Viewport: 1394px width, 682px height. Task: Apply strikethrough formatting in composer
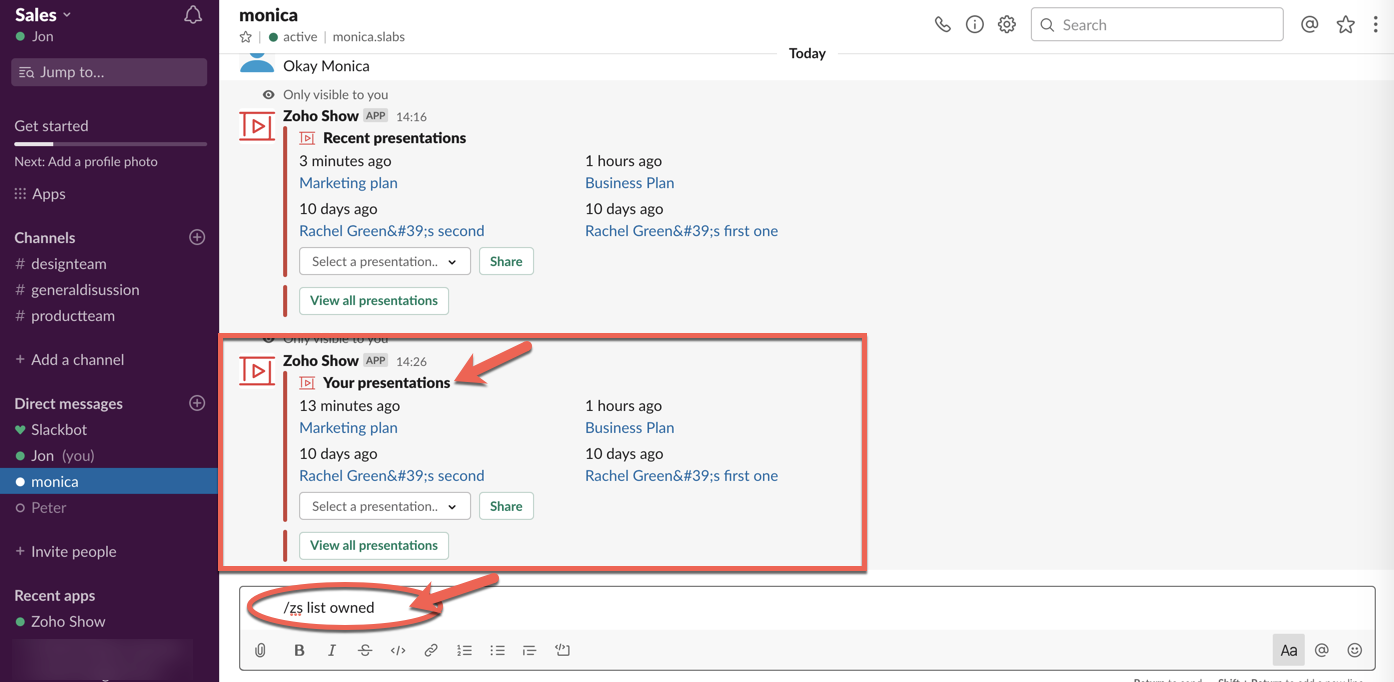point(365,650)
